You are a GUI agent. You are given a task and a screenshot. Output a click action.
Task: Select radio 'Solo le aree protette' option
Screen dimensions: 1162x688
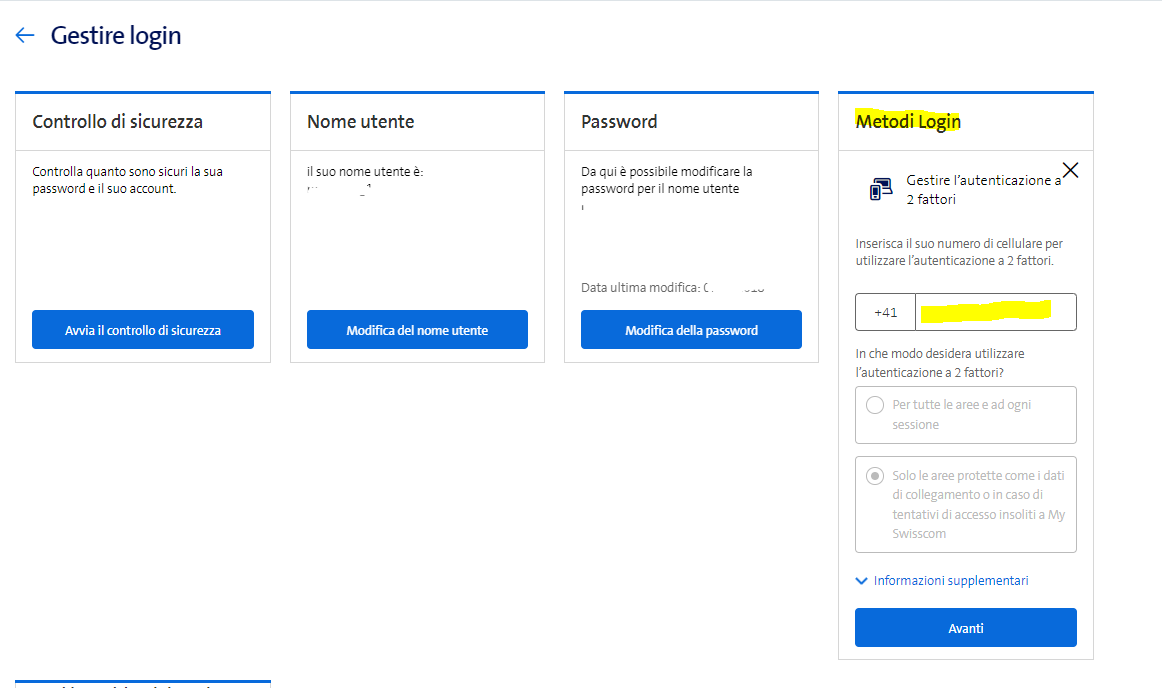(x=875, y=476)
